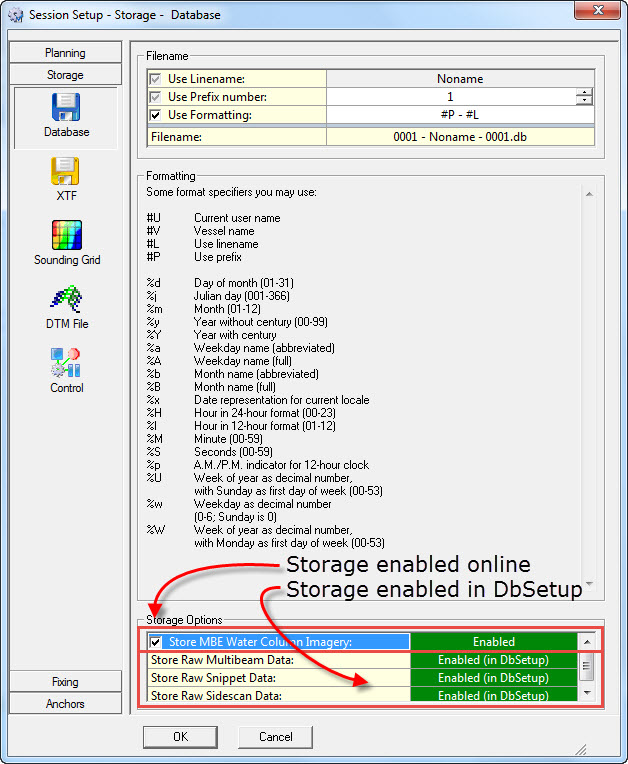Open the Fixing section
Image resolution: width=628 pixels, height=764 pixels.
(x=65, y=682)
